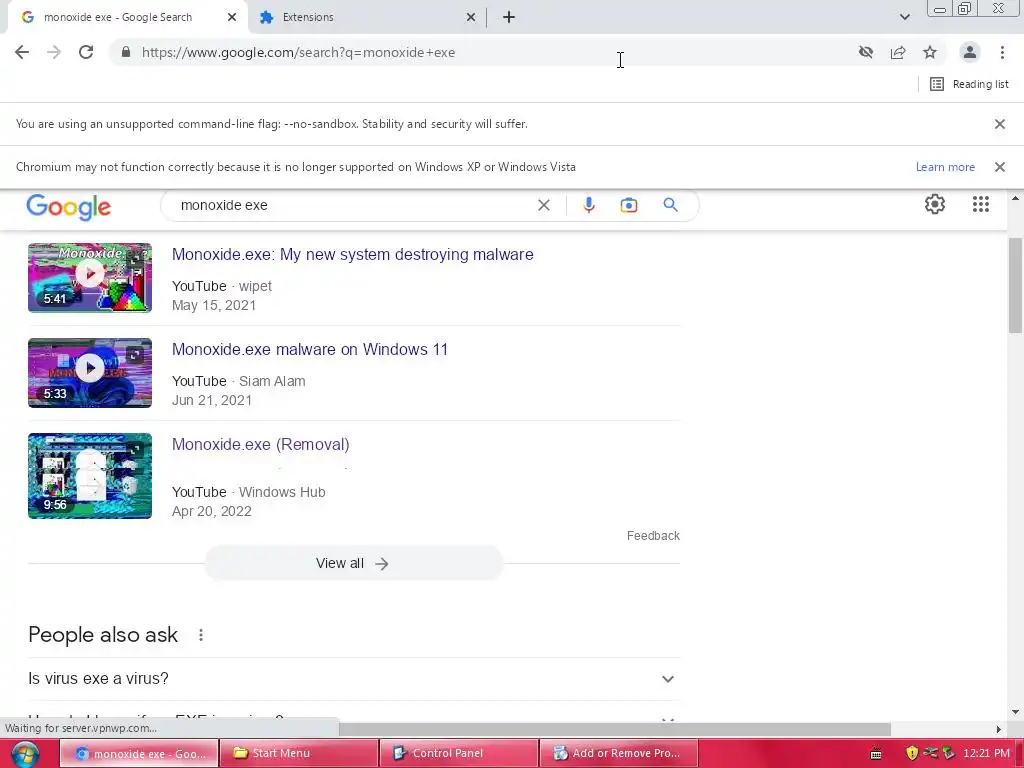Click the 12:21 PM tray clock
This screenshot has height=768, width=1024.
pyautogui.click(x=986, y=753)
